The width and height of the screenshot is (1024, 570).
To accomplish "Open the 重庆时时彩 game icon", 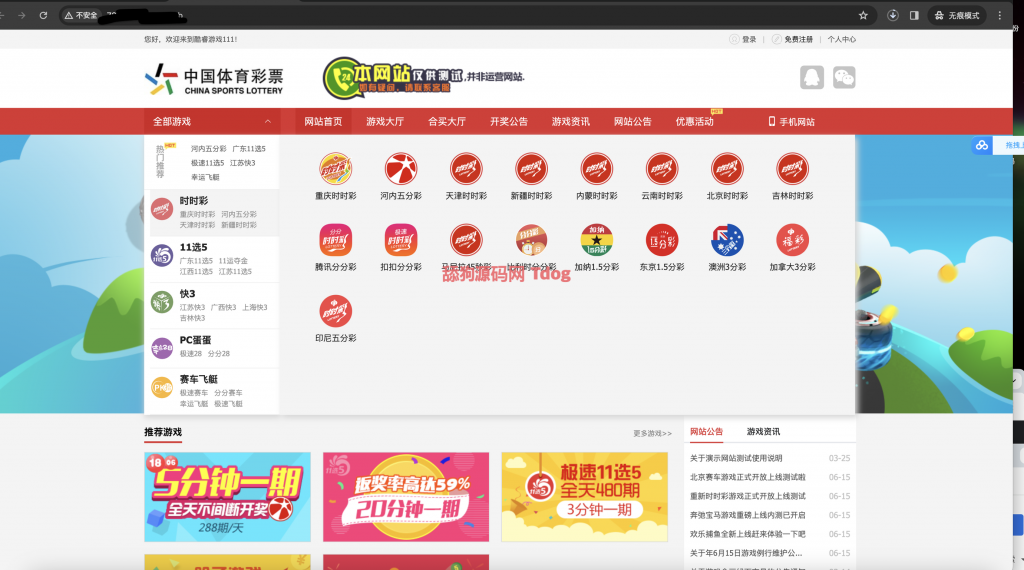I will pos(335,169).
